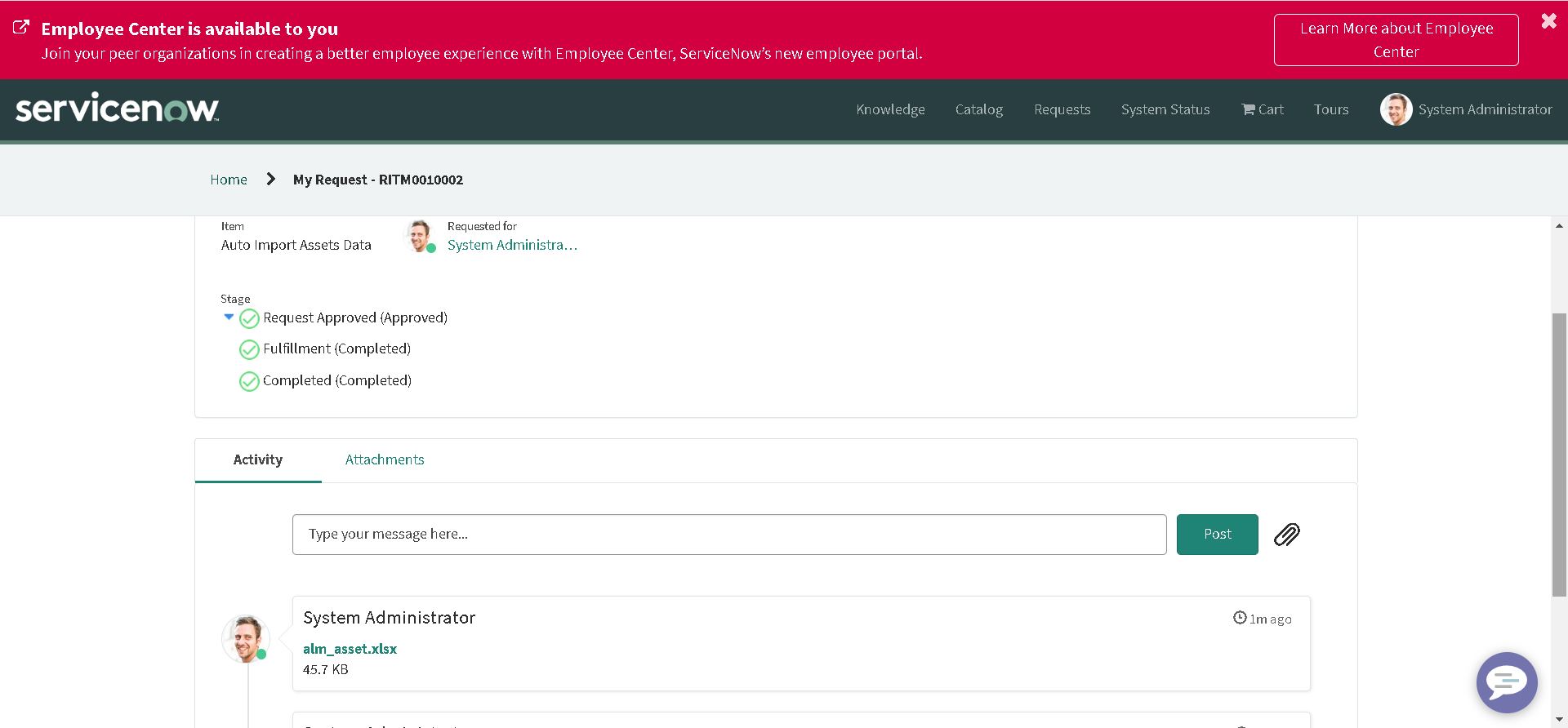Screen dimensions: 1568x728
Task: Click My Request - RITM0010002 breadcrumb text
Action: tap(378, 180)
